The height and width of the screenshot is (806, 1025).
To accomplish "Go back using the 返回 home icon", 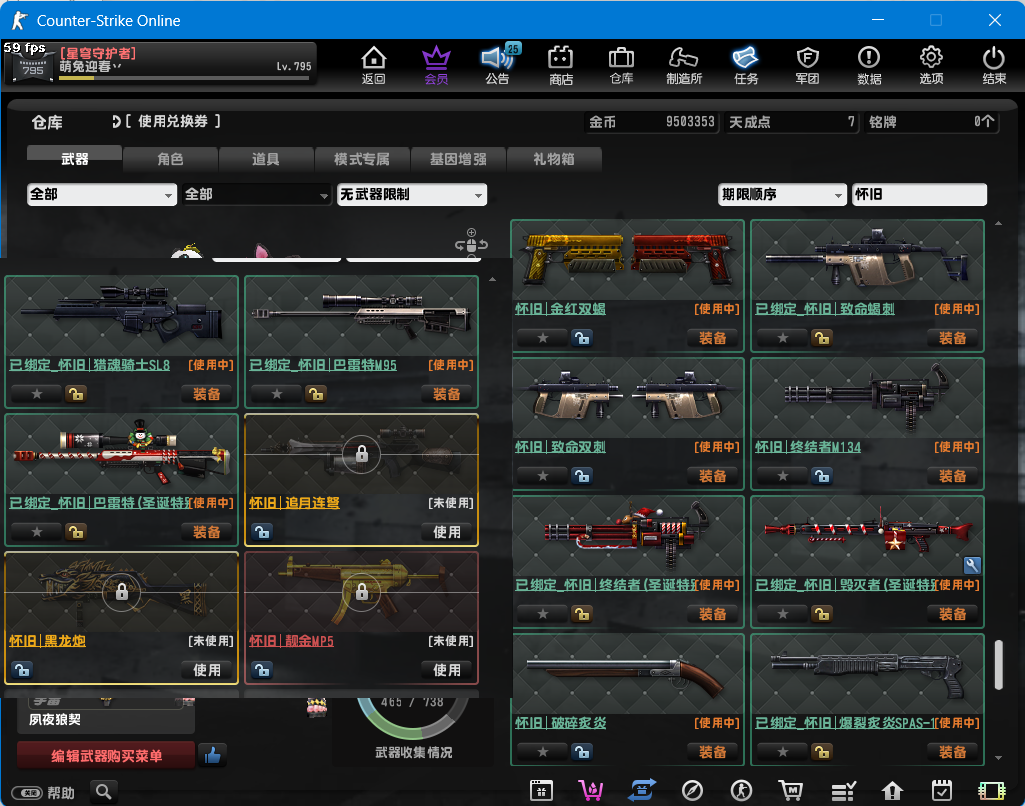I will click(x=373, y=65).
